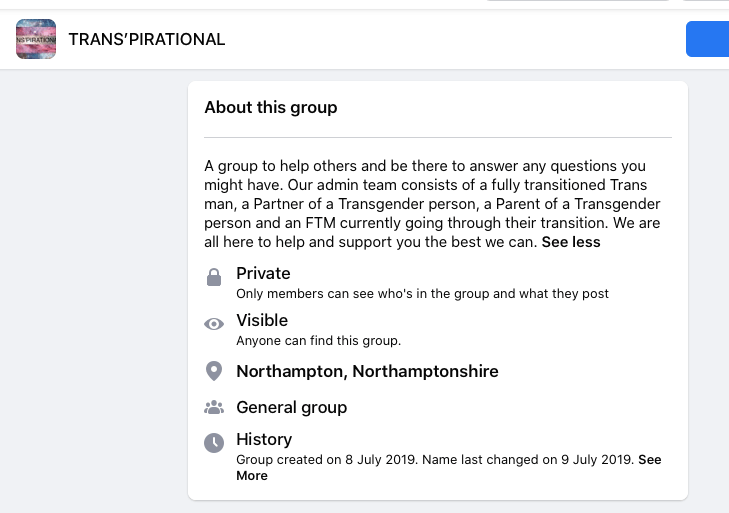
Task: Click the 'Only members can see' text
Action: click(x=422, y=294)
